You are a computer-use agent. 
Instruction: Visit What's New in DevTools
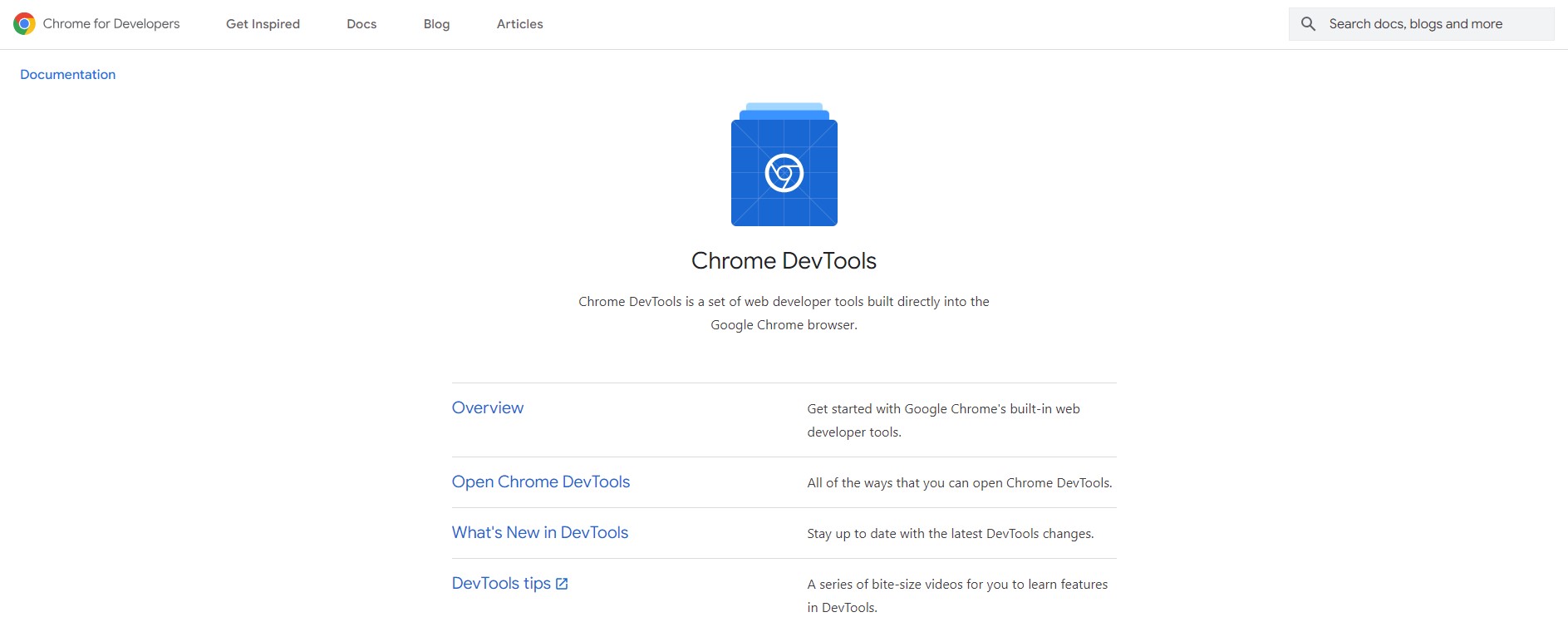[539, 532]
